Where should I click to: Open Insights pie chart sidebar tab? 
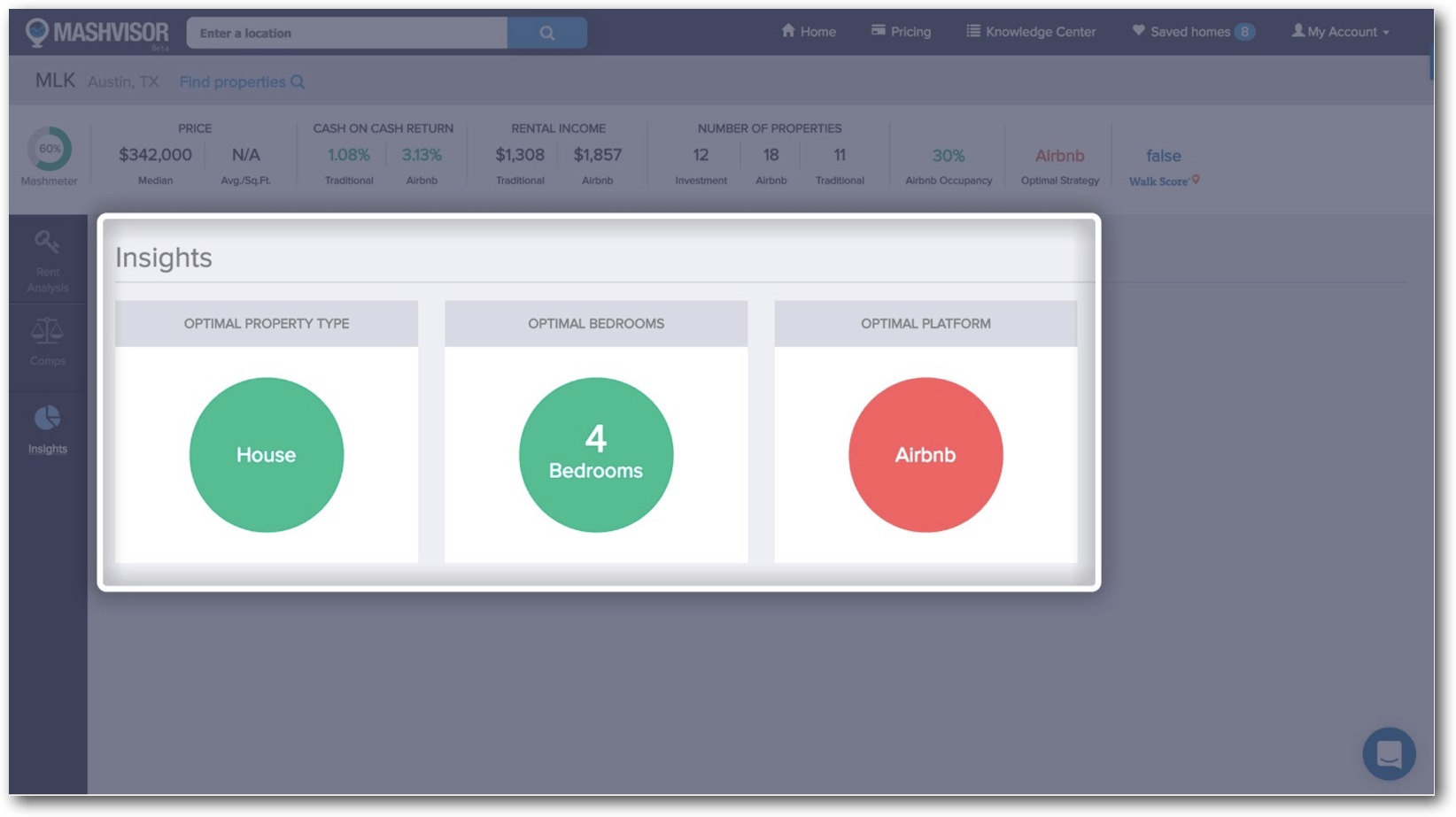coord(48,430)
